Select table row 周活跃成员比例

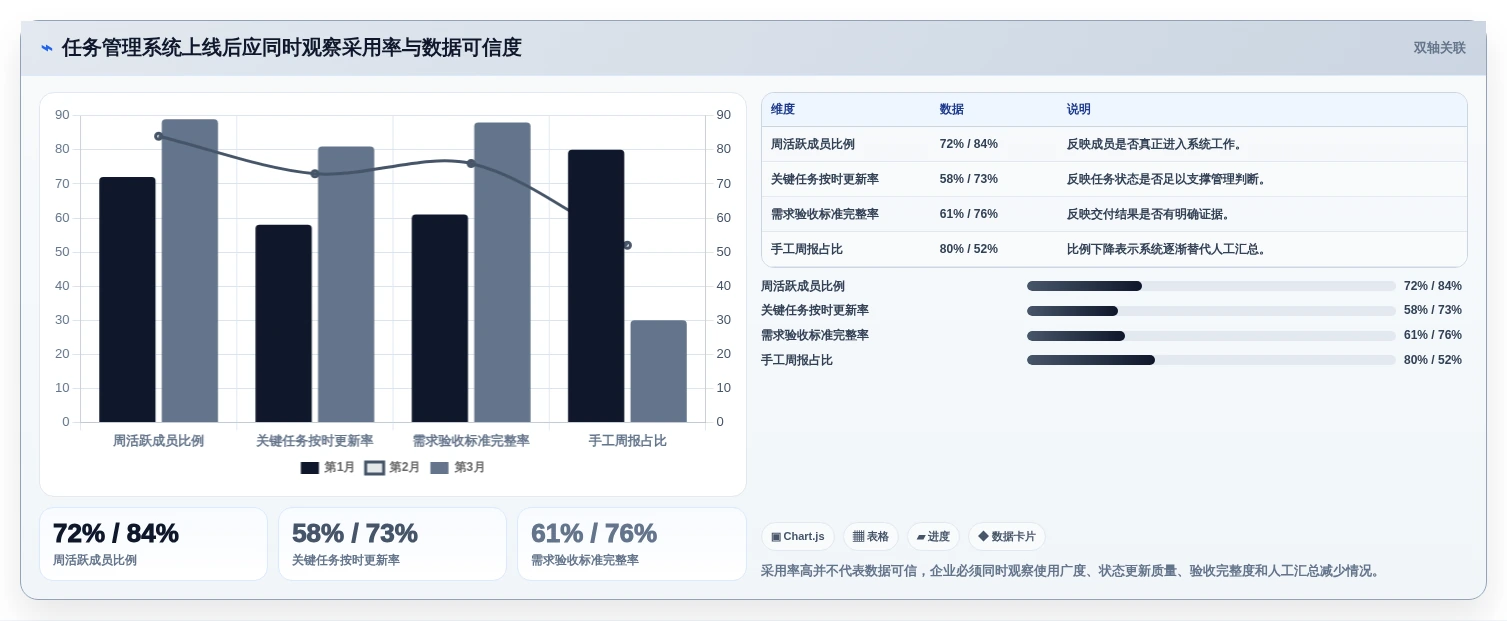click(x=1114, y=144)
